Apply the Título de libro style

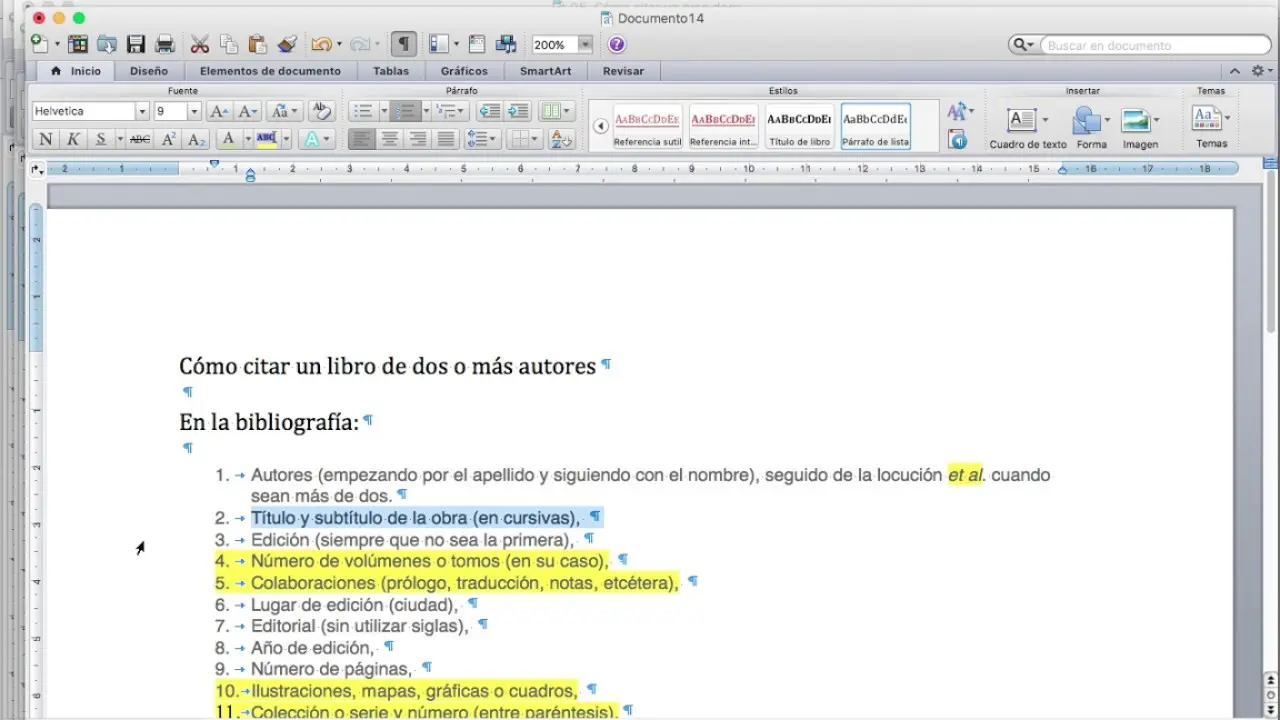point(800,126)
